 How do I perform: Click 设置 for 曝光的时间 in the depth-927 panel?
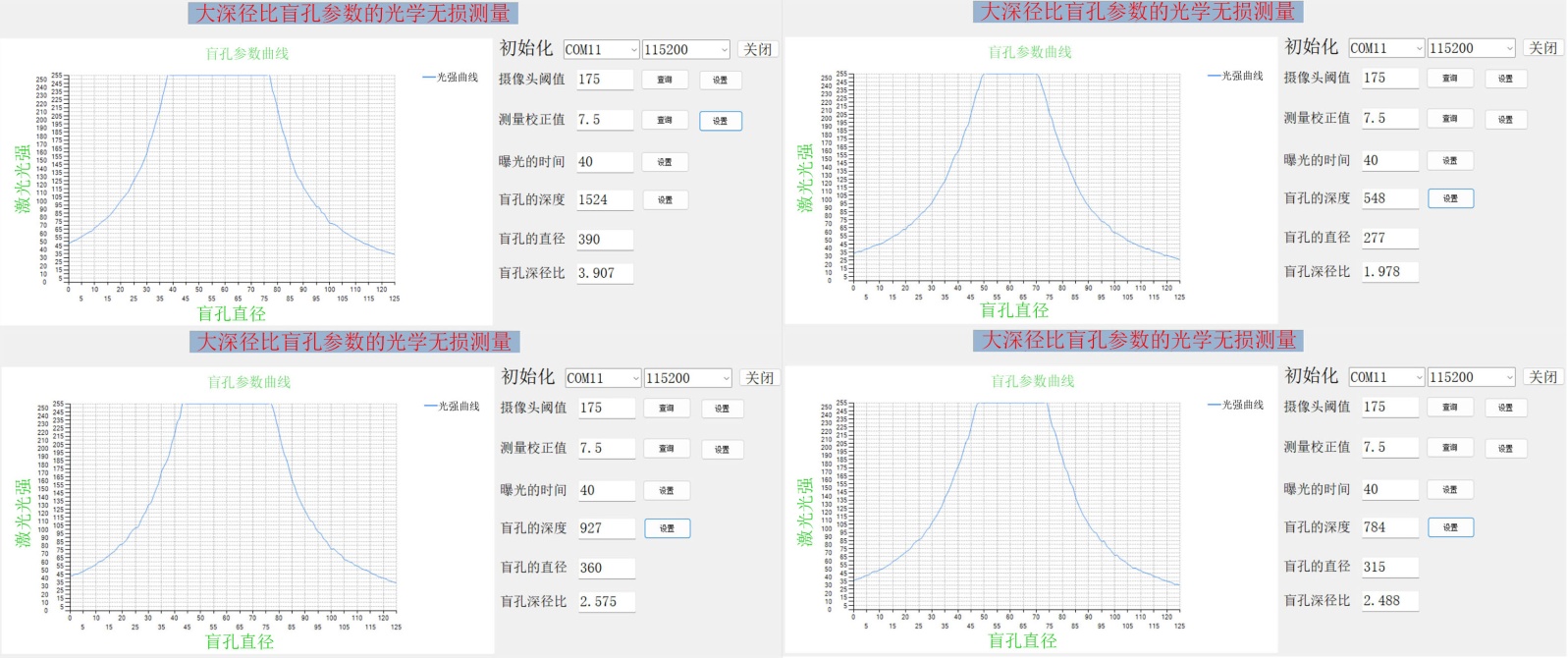tap(667, 490)
